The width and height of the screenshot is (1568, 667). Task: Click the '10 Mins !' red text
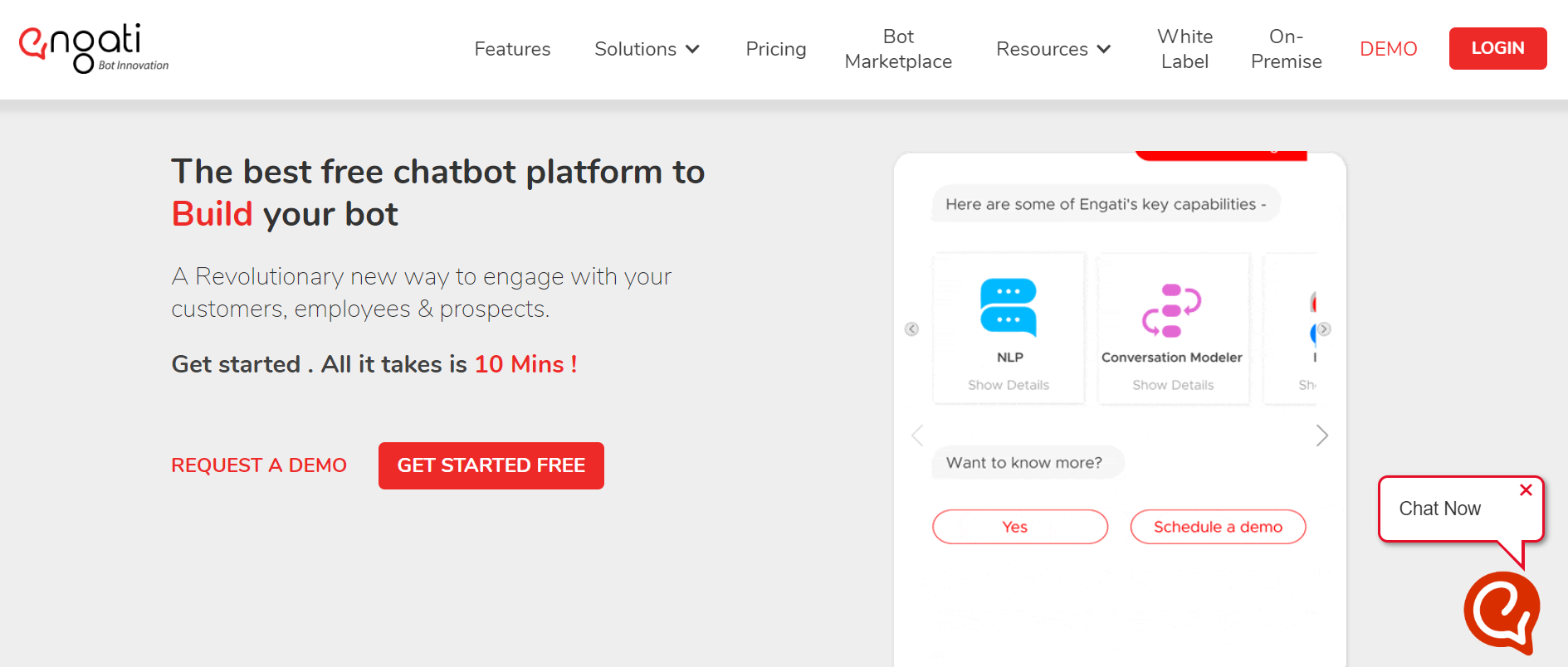point(525,364)
